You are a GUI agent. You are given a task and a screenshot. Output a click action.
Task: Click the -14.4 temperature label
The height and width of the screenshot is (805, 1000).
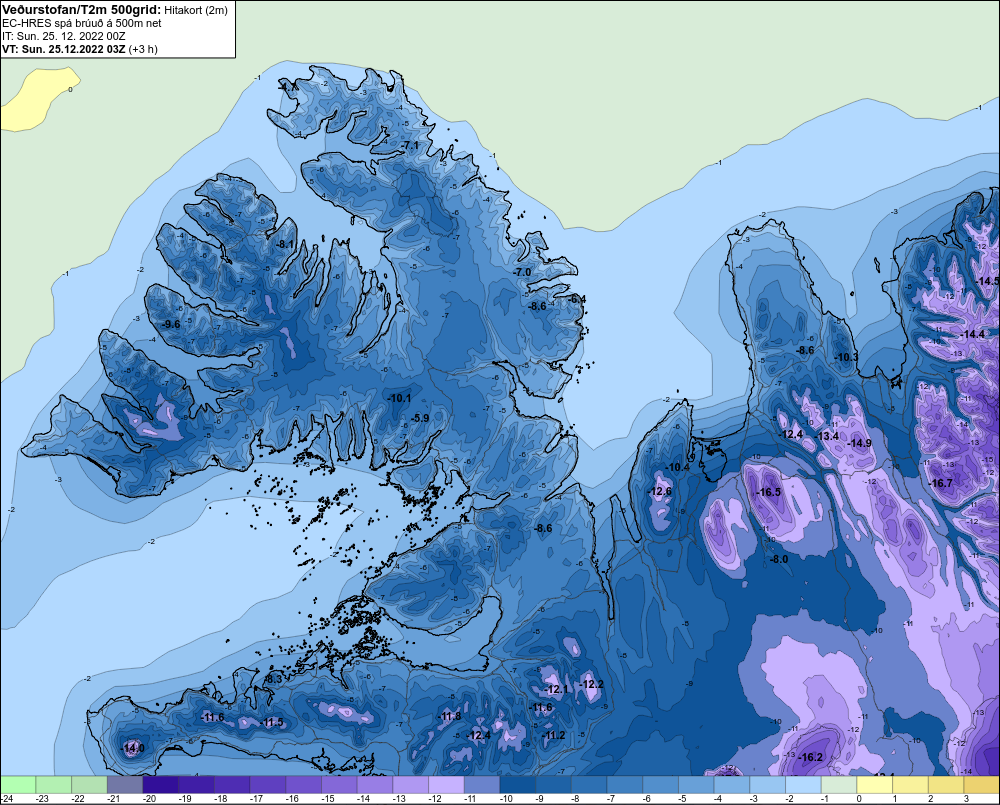[x=973, y=334]
